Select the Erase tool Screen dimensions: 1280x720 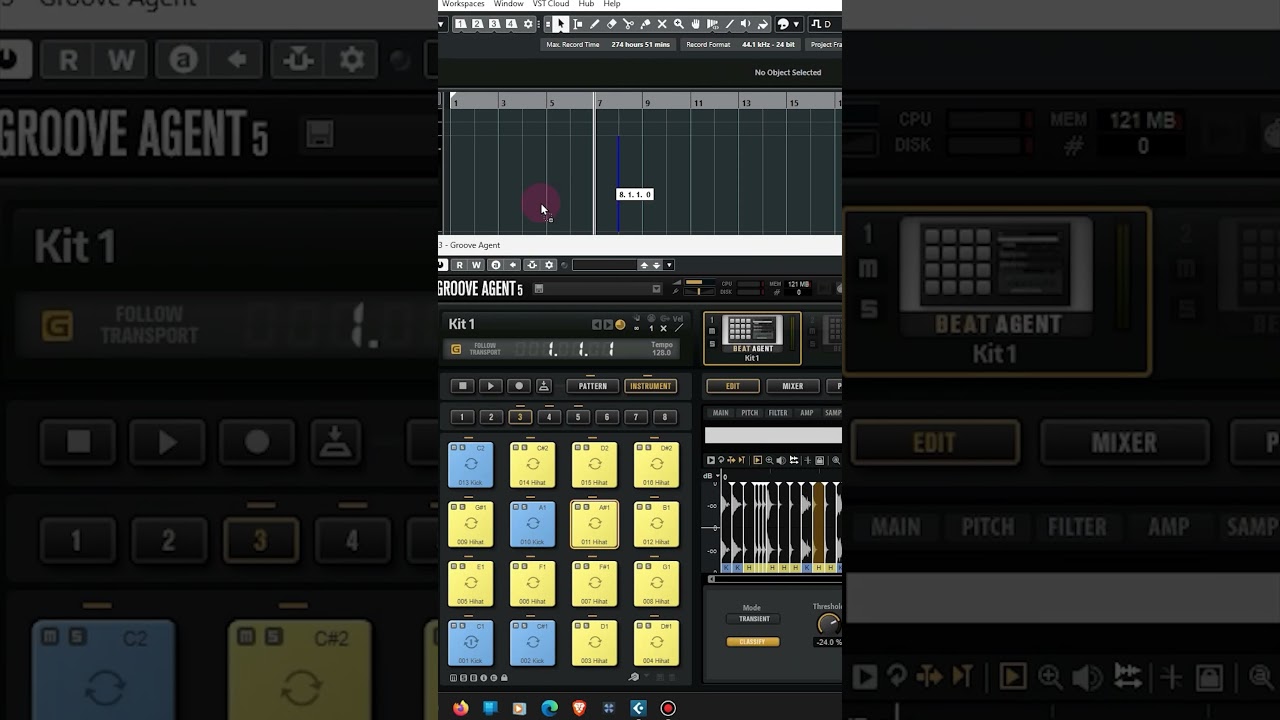[x=611, y=24]
